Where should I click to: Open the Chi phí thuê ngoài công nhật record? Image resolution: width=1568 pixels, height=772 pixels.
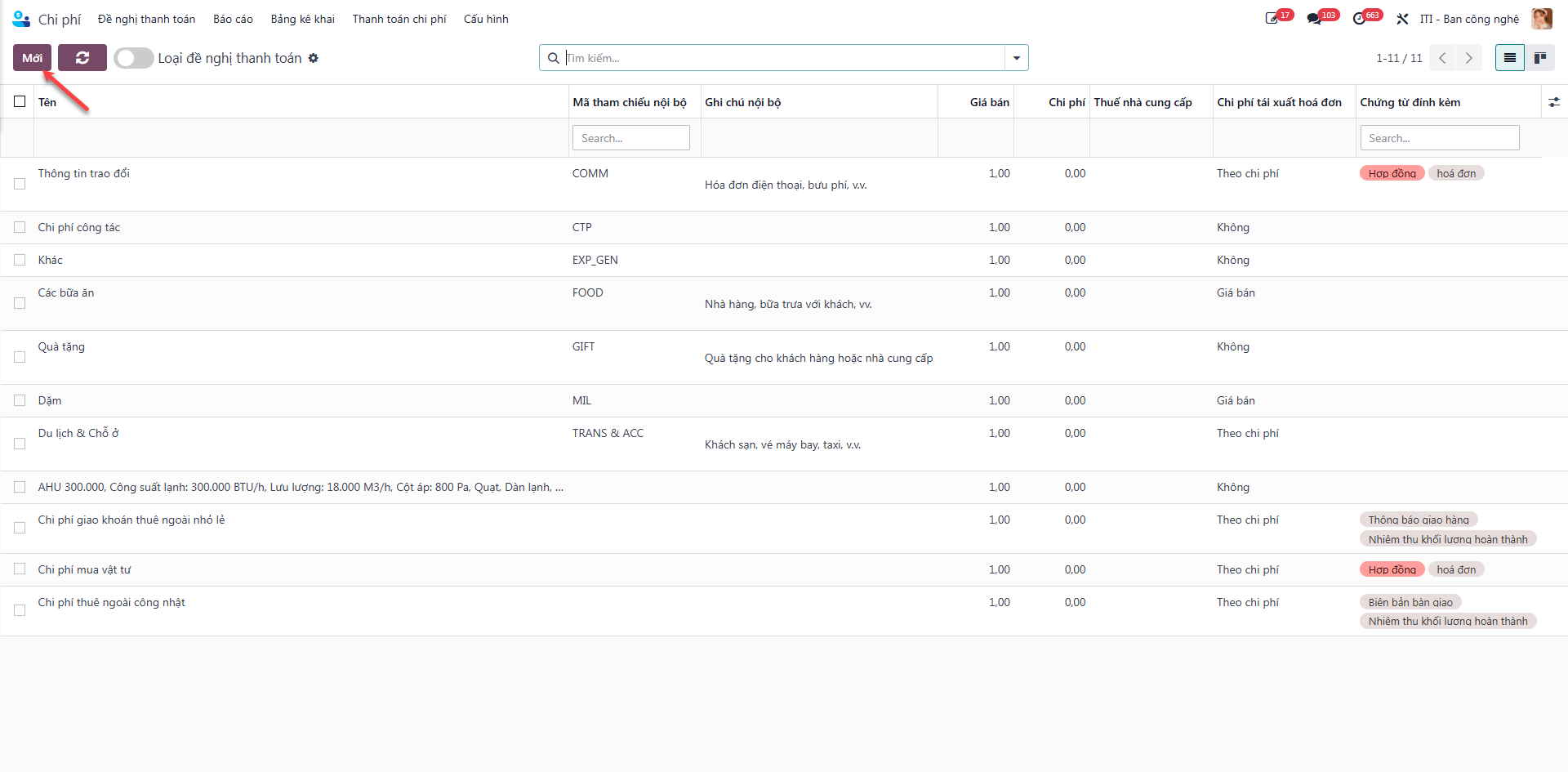coord(112,602)
